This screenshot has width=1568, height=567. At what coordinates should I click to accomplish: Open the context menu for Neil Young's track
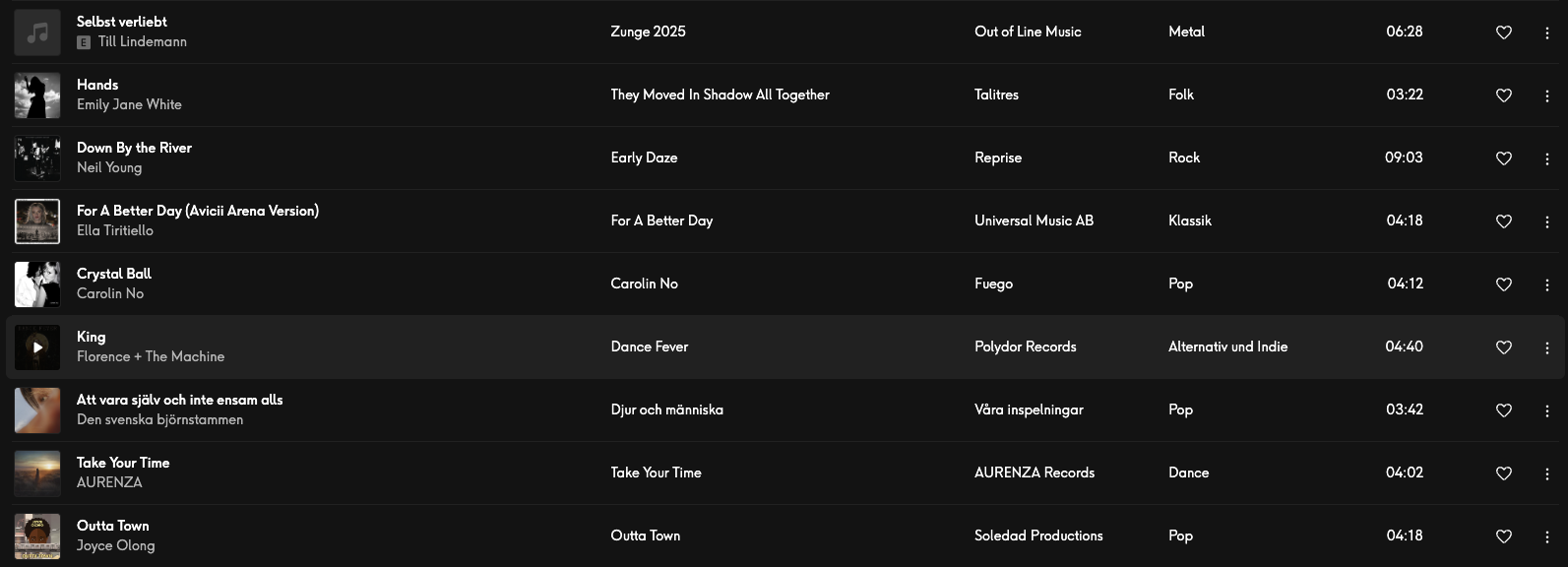[x=1547, y=158]
